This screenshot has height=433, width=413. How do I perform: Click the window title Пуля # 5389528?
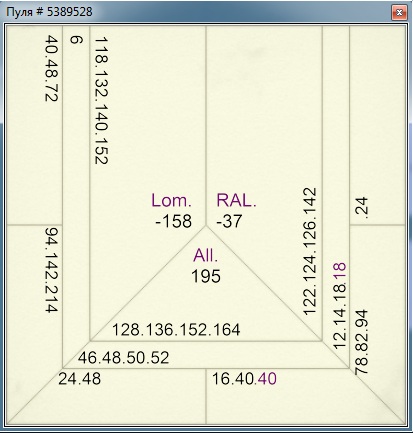point(49,12)
